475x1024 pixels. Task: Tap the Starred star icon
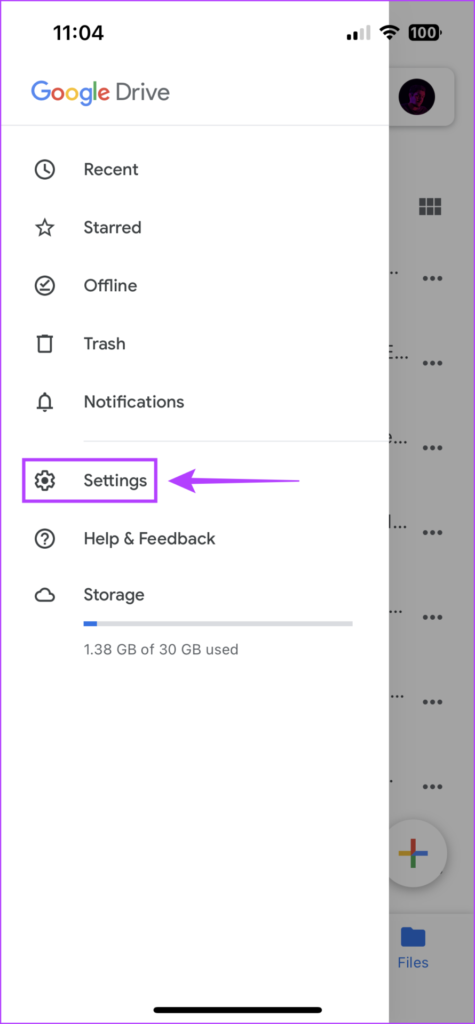tap(44, 228)
